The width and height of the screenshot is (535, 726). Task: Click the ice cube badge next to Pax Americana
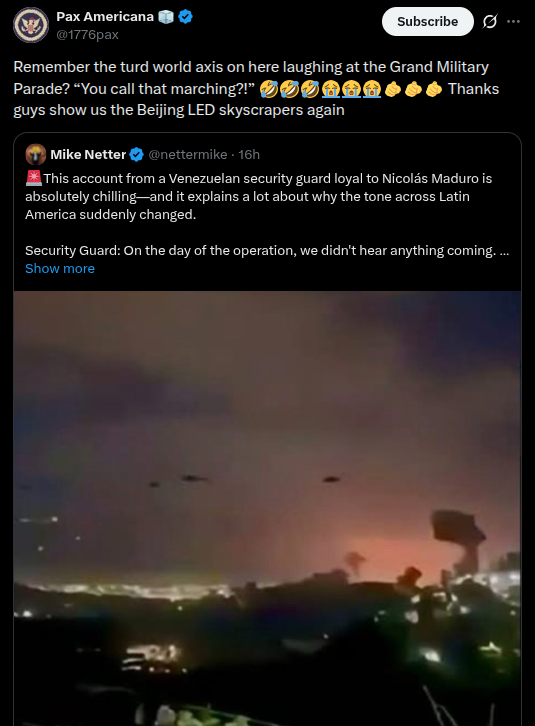(166, 17)
